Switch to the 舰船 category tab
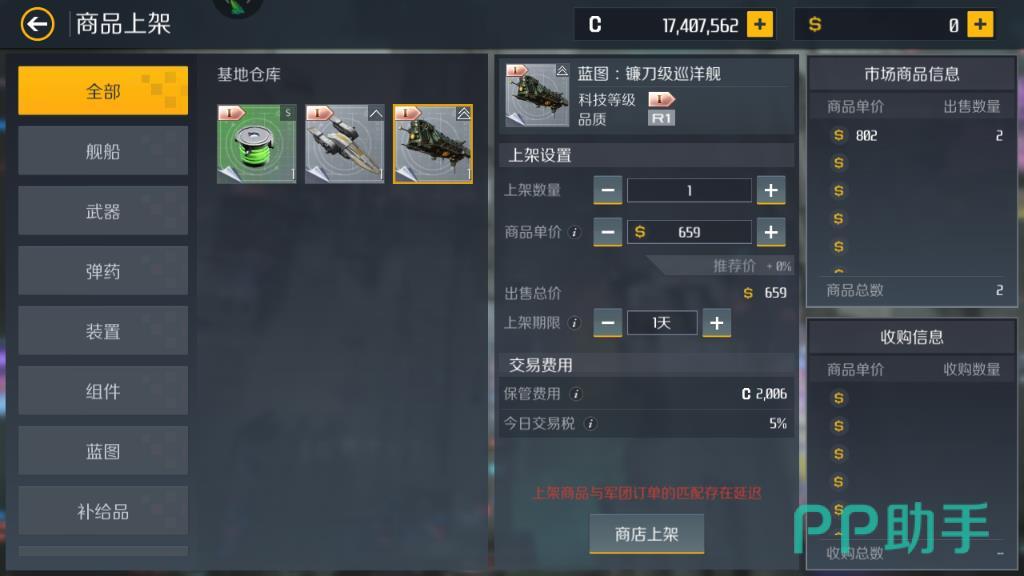The width and height of the screenshot is (1024, 576). (103, 151)
